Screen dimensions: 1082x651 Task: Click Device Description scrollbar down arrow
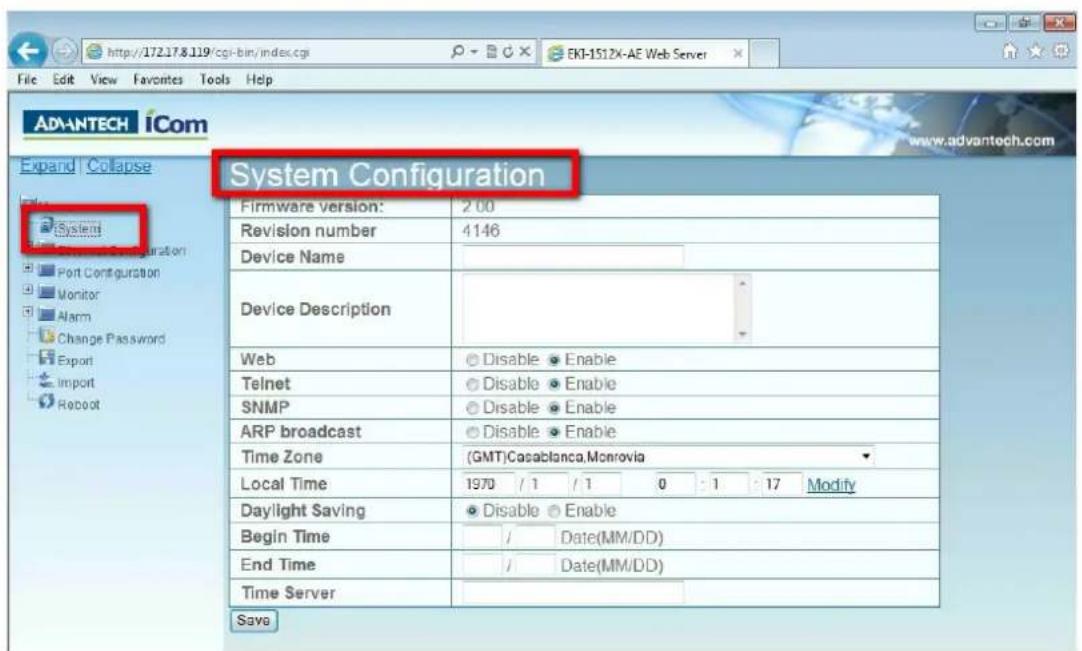743,334
